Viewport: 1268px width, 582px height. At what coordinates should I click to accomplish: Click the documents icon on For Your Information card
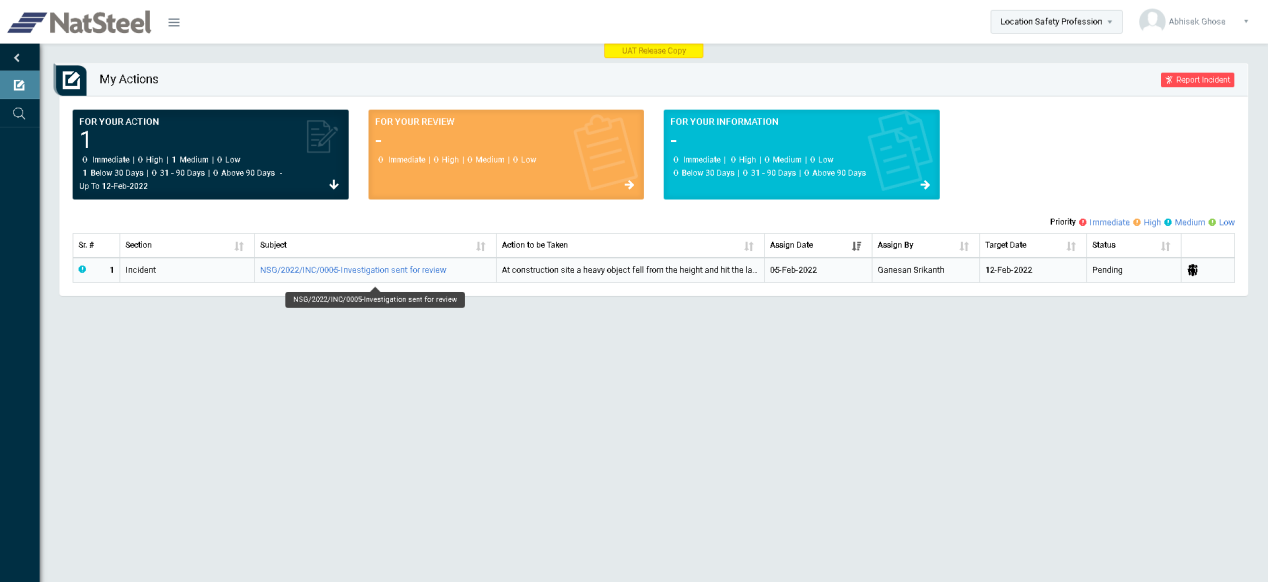point(900,150)
